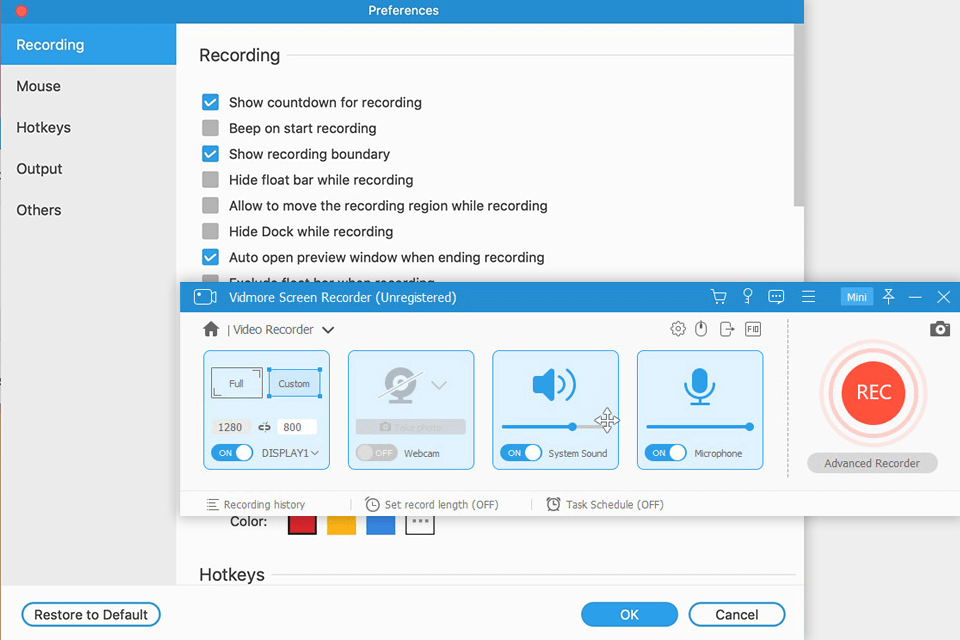Uncheck Show recording boundary

point(211,154)
